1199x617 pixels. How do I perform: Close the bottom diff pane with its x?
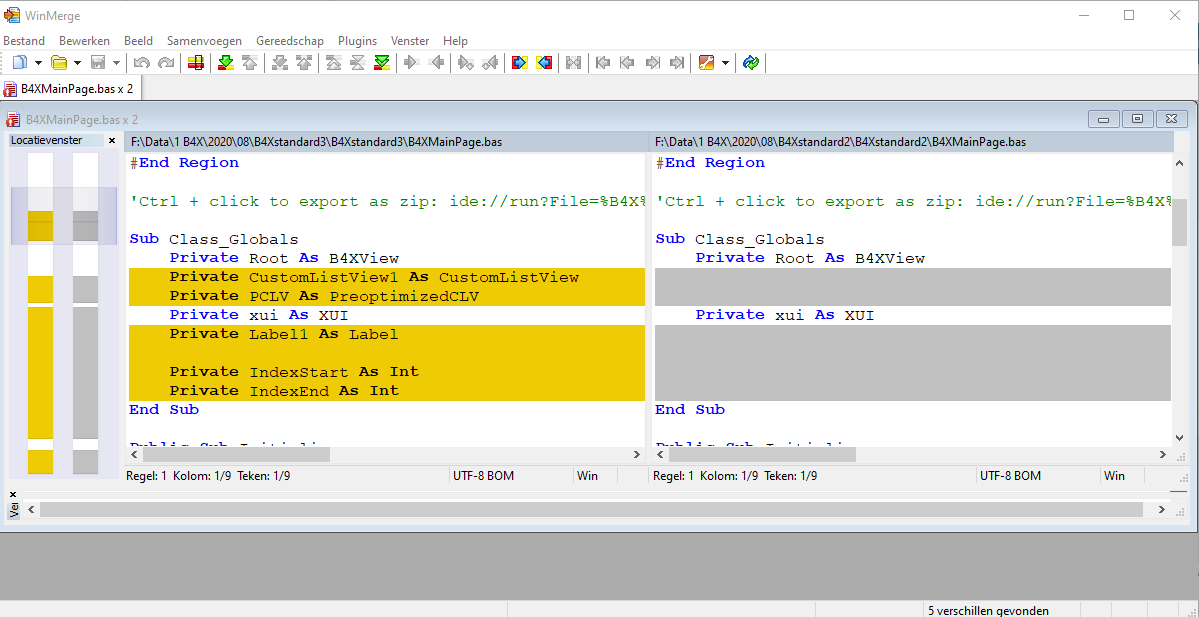(13, 495)
